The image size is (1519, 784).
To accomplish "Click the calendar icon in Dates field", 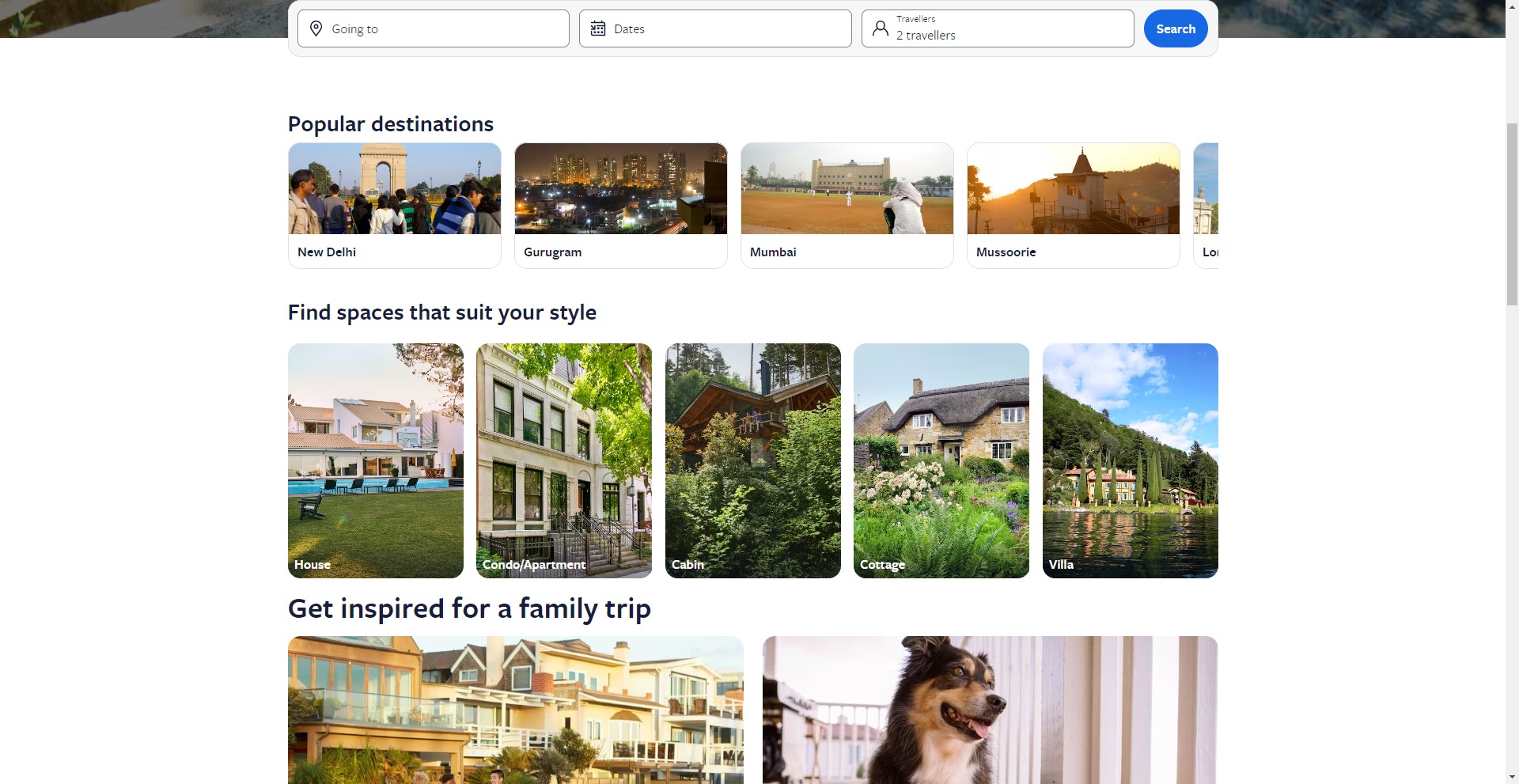I will click(x=598, y=28).
